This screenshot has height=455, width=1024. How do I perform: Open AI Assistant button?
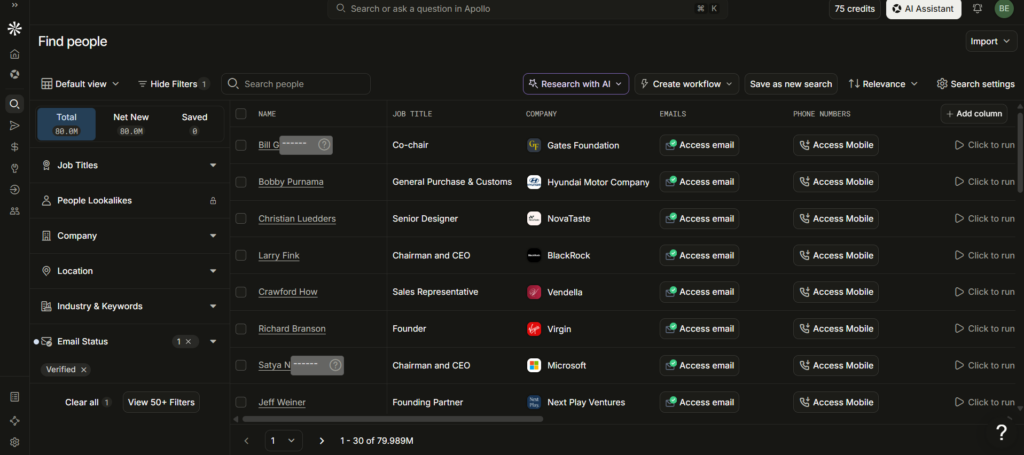(x=923, y=8)
